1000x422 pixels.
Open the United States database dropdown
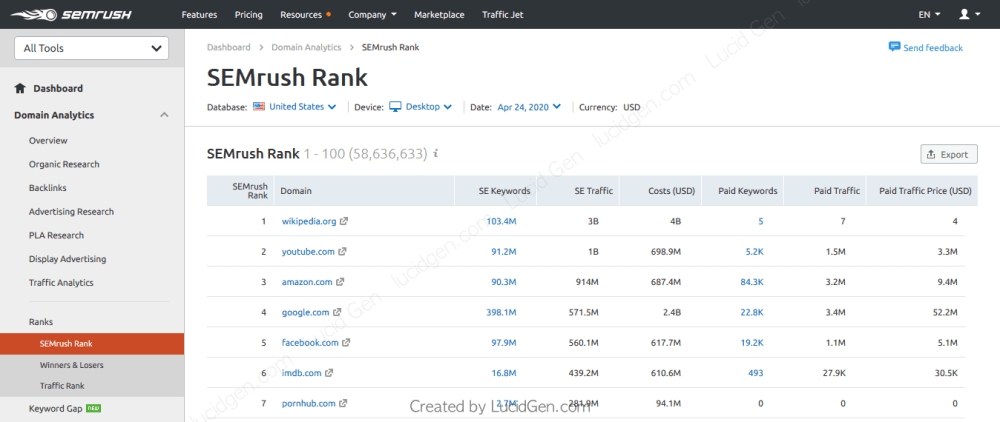pyautogui.click(x=302, y=106)
